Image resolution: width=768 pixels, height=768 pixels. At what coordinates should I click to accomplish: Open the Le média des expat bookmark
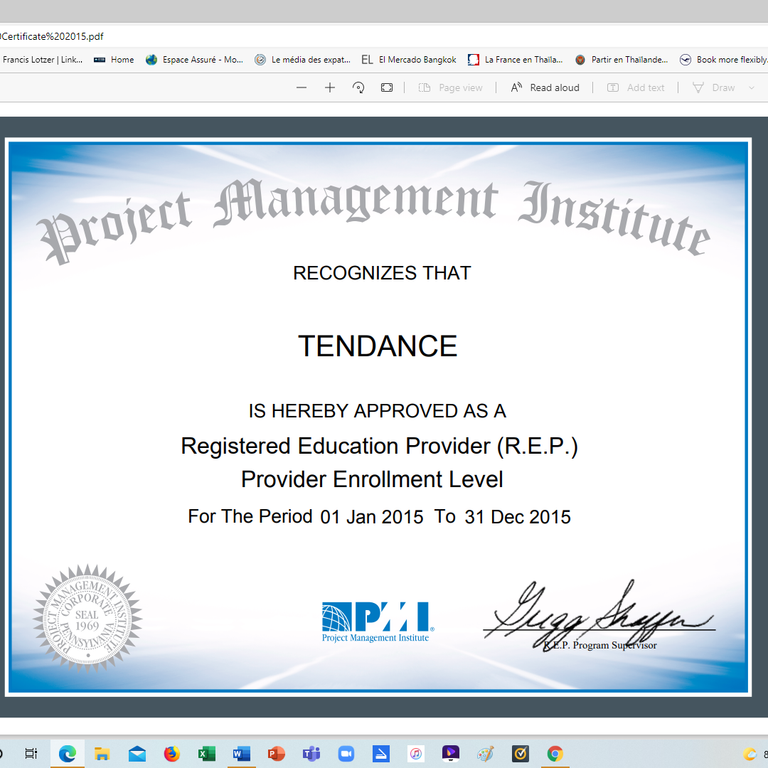pos(303,60)
